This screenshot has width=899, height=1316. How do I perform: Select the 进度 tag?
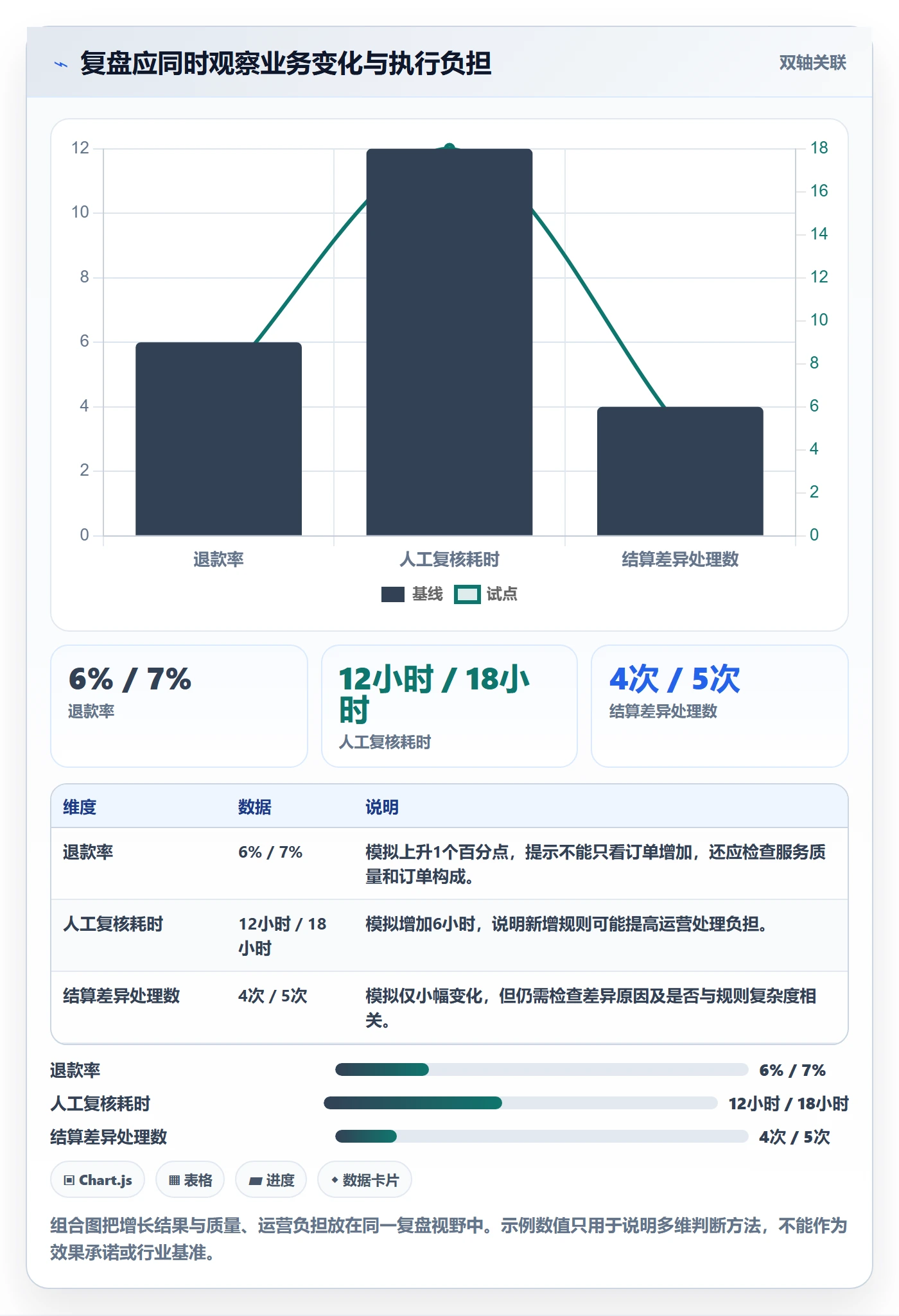click(x=271, y=1180)
